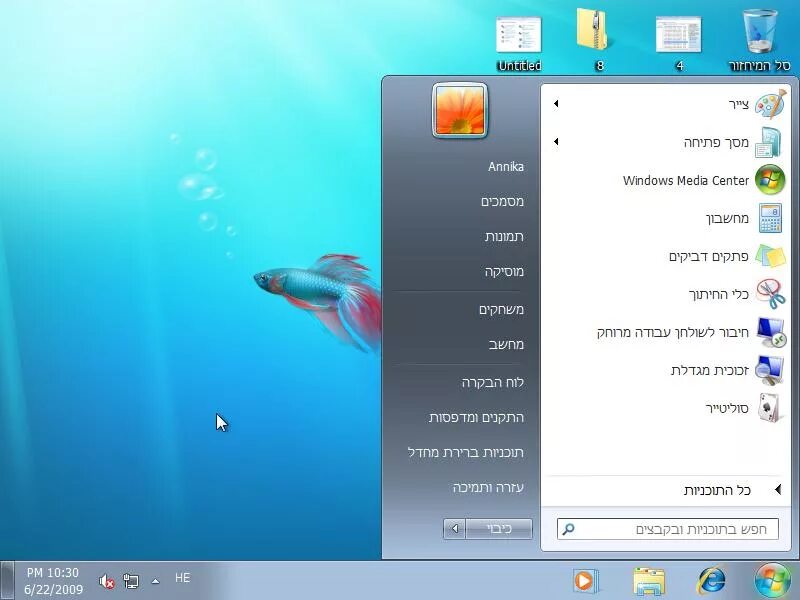
Task: Show hidden tray icons arrow
Action: click(156, 581)
